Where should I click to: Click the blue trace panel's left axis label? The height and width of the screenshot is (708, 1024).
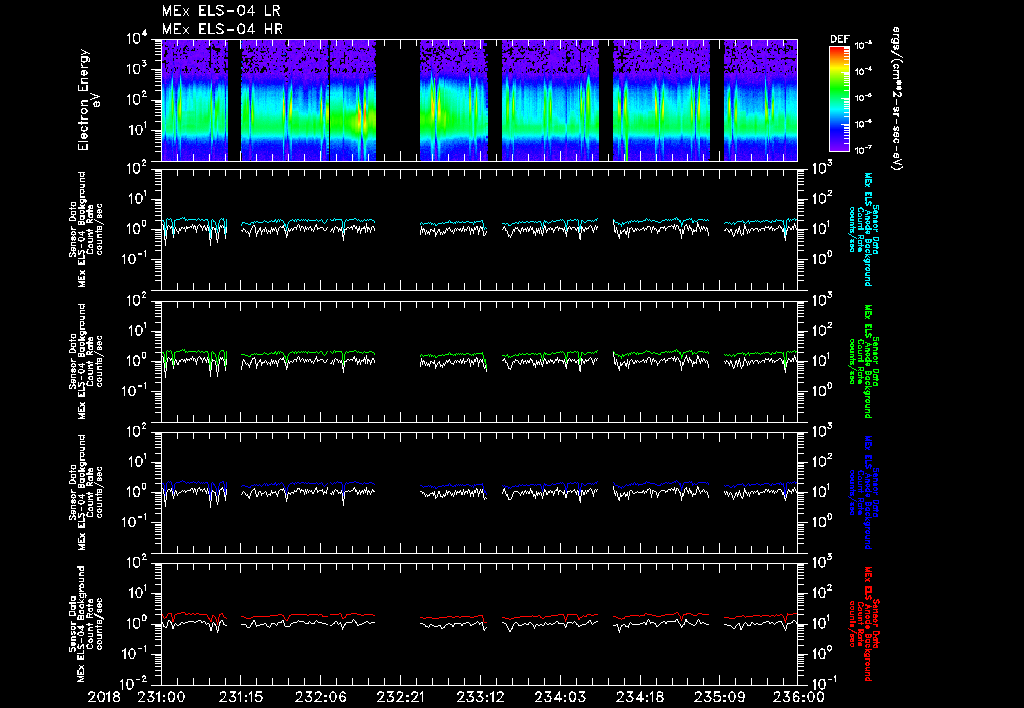point(86,492)
